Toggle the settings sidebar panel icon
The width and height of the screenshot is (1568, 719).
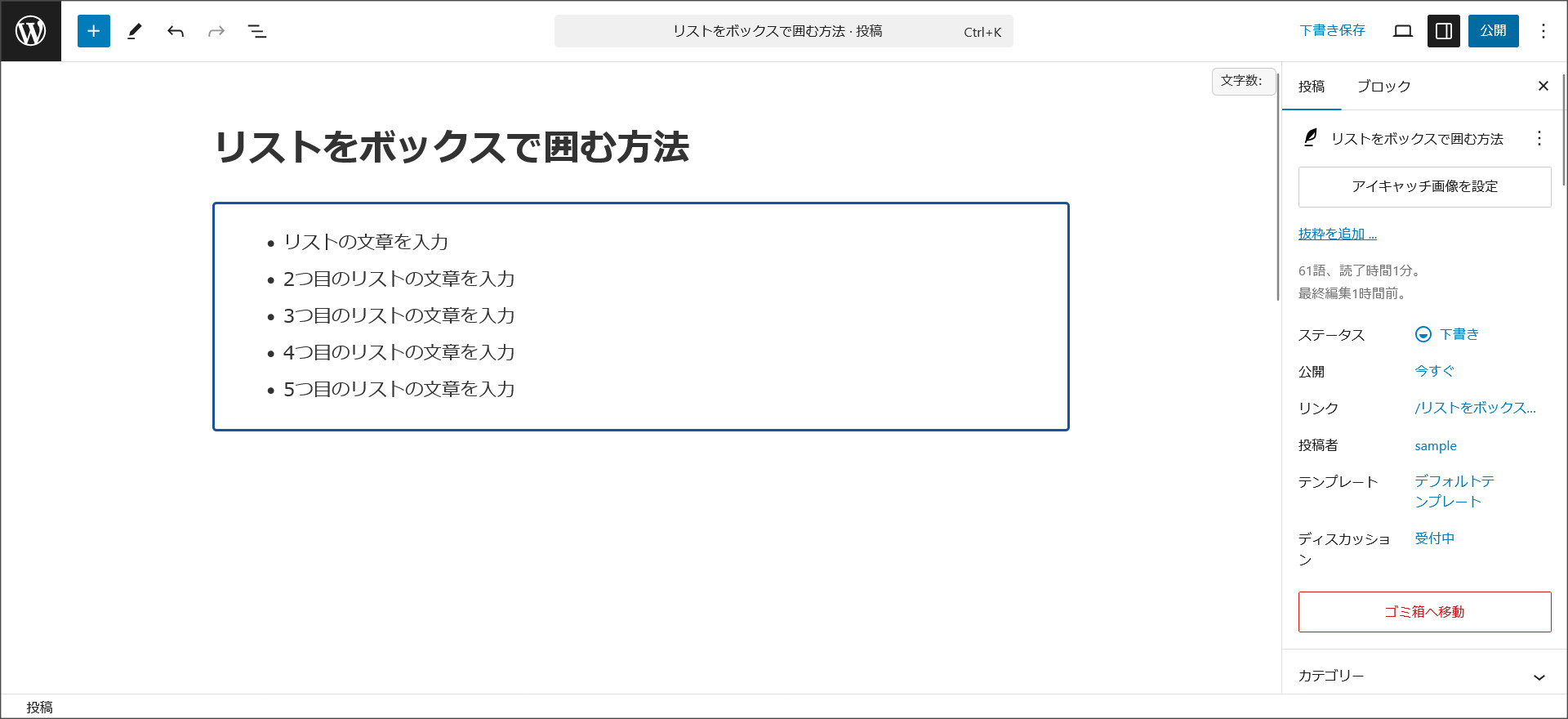click(1444, 31)
